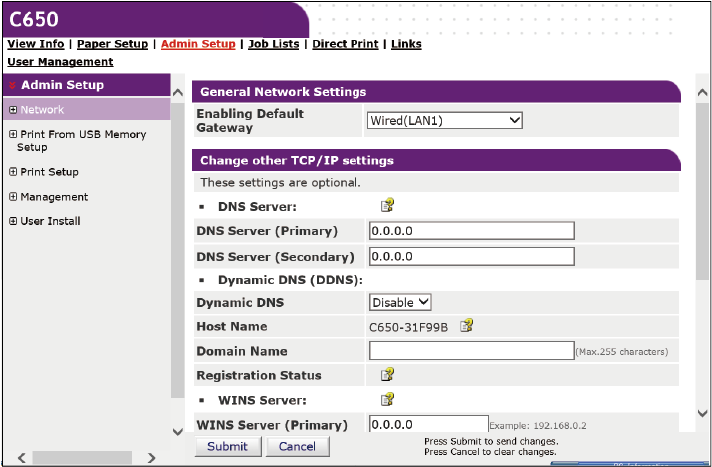The height and width of the screenshot is (467, 712).
Task: Expand the Management section
Action: (x=13, y=197)
